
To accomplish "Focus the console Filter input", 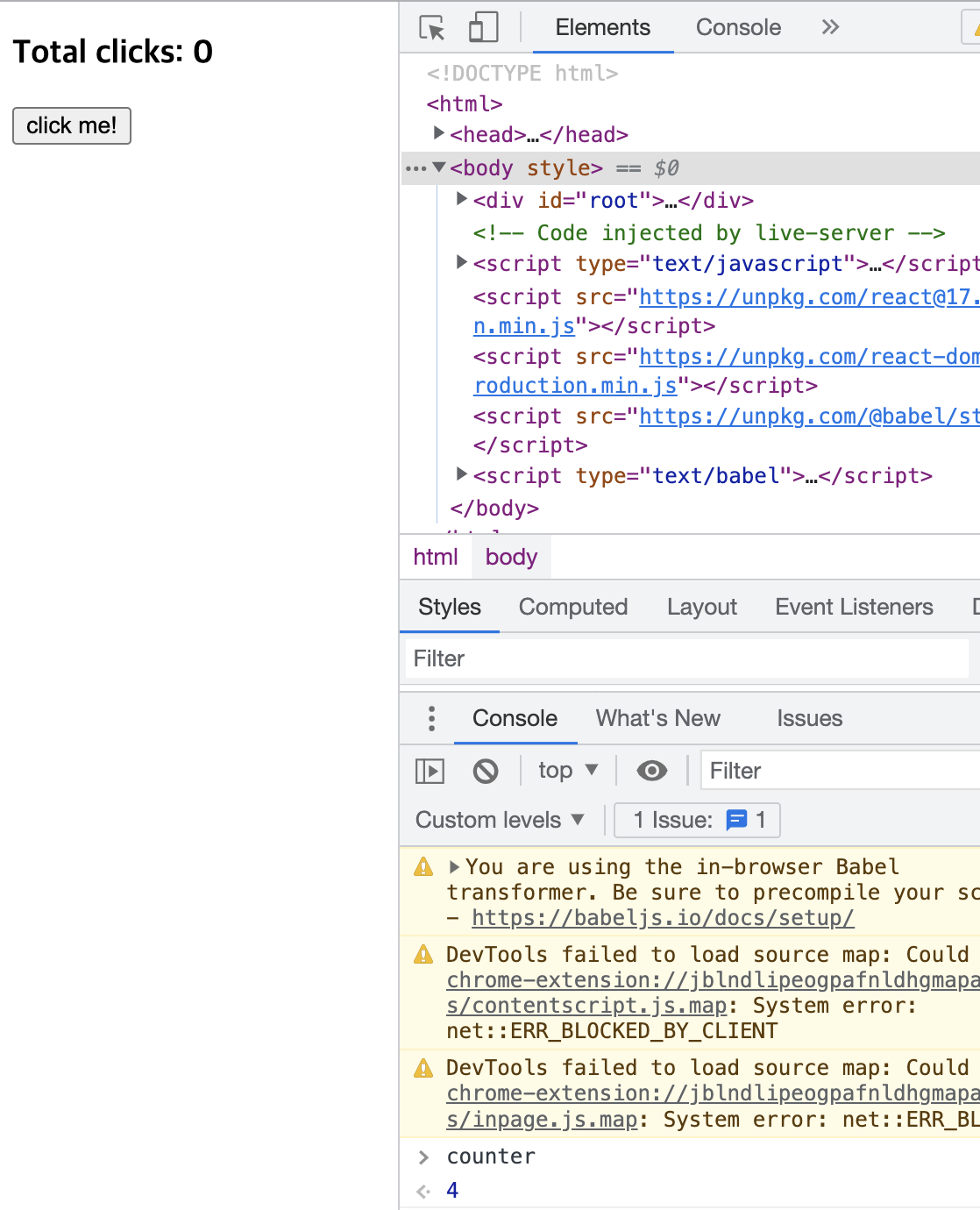I will click(840, 771).
